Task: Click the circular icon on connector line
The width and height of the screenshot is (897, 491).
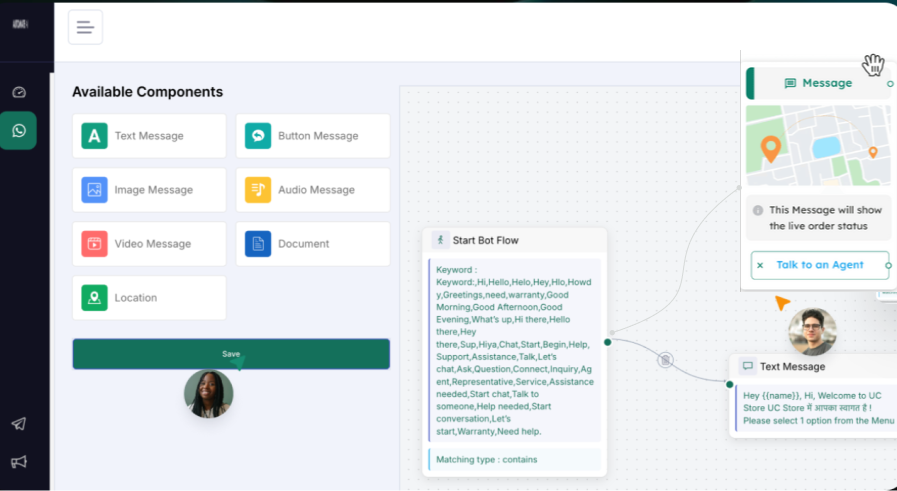Action: (665, 360)
